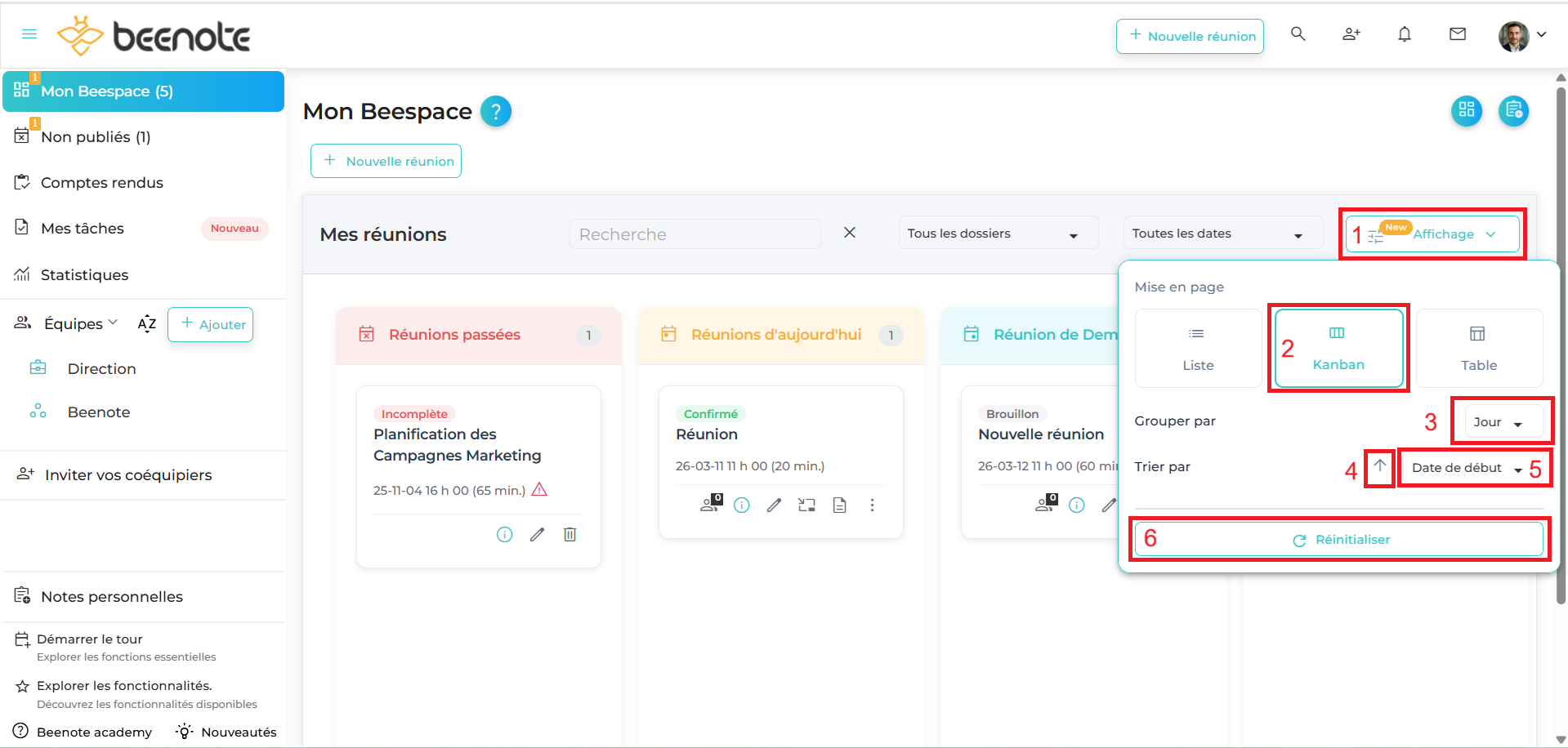Edit the confirmed Réunion with pencil icon
The image size is (1568, 748).
point(774,505)
